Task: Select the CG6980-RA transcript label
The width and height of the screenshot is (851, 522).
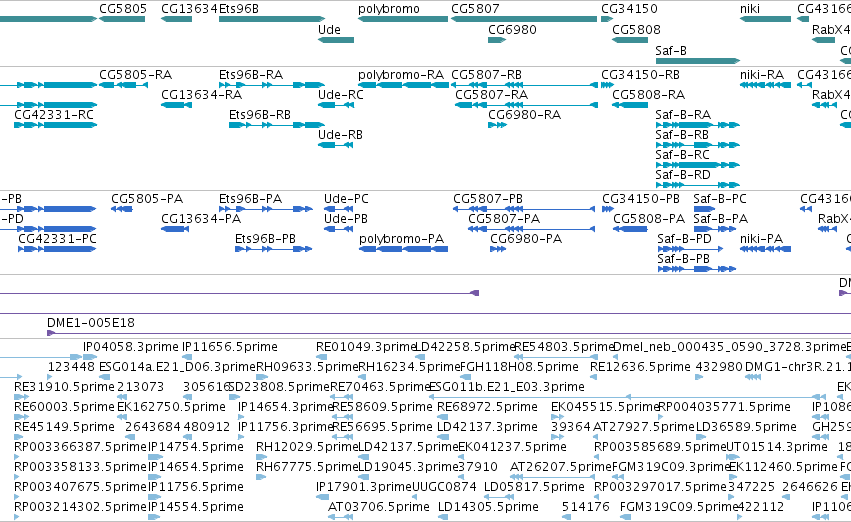Action: [x=524, y=114]
